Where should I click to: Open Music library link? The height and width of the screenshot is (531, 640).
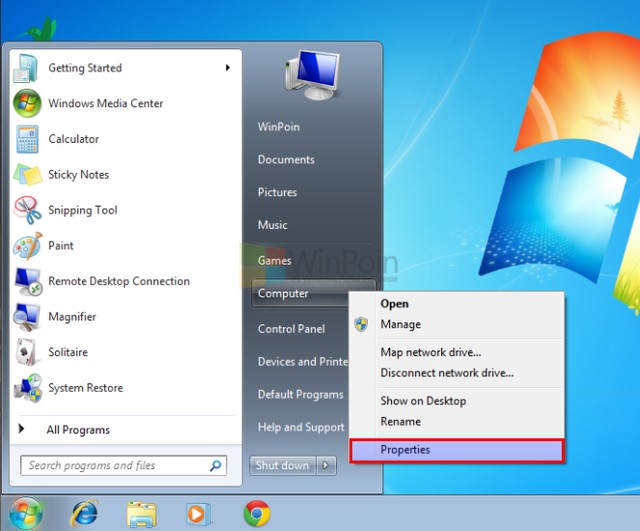coord(272,225)
